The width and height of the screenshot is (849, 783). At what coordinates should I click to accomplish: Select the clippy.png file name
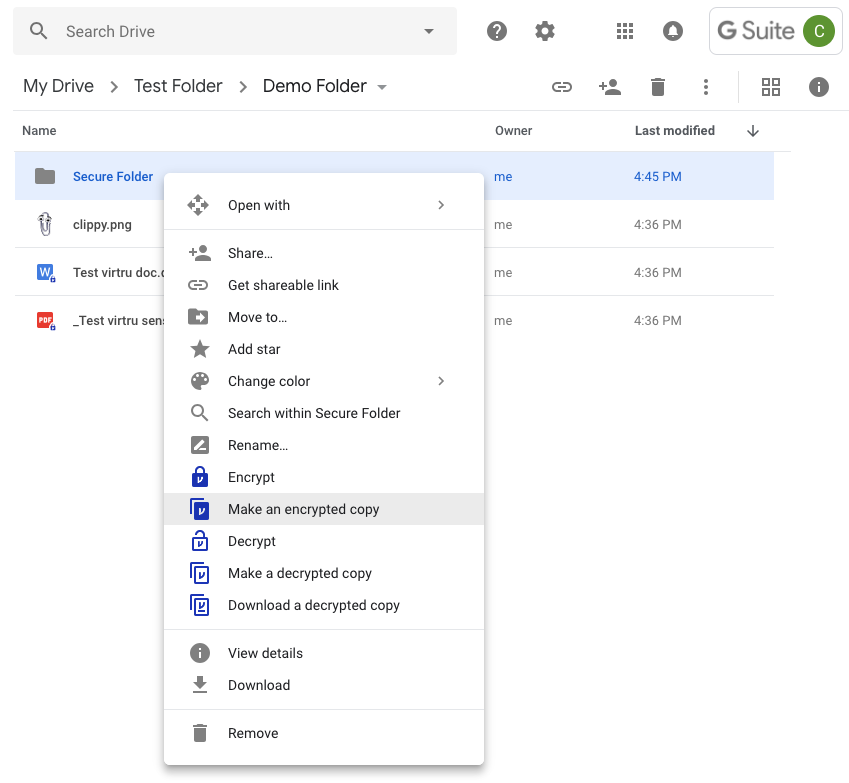(102, 225)
